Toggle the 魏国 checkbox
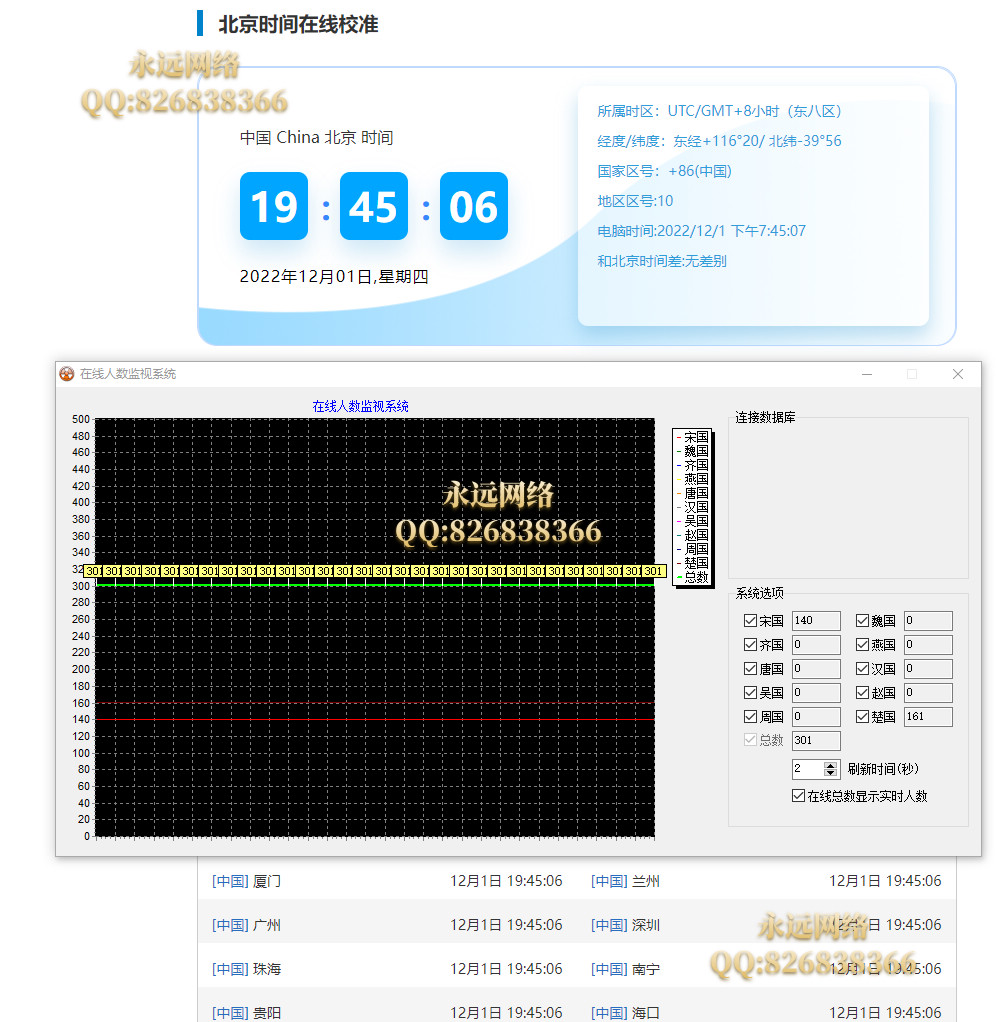Screen dimensions: 997x1022 point(863,621)
